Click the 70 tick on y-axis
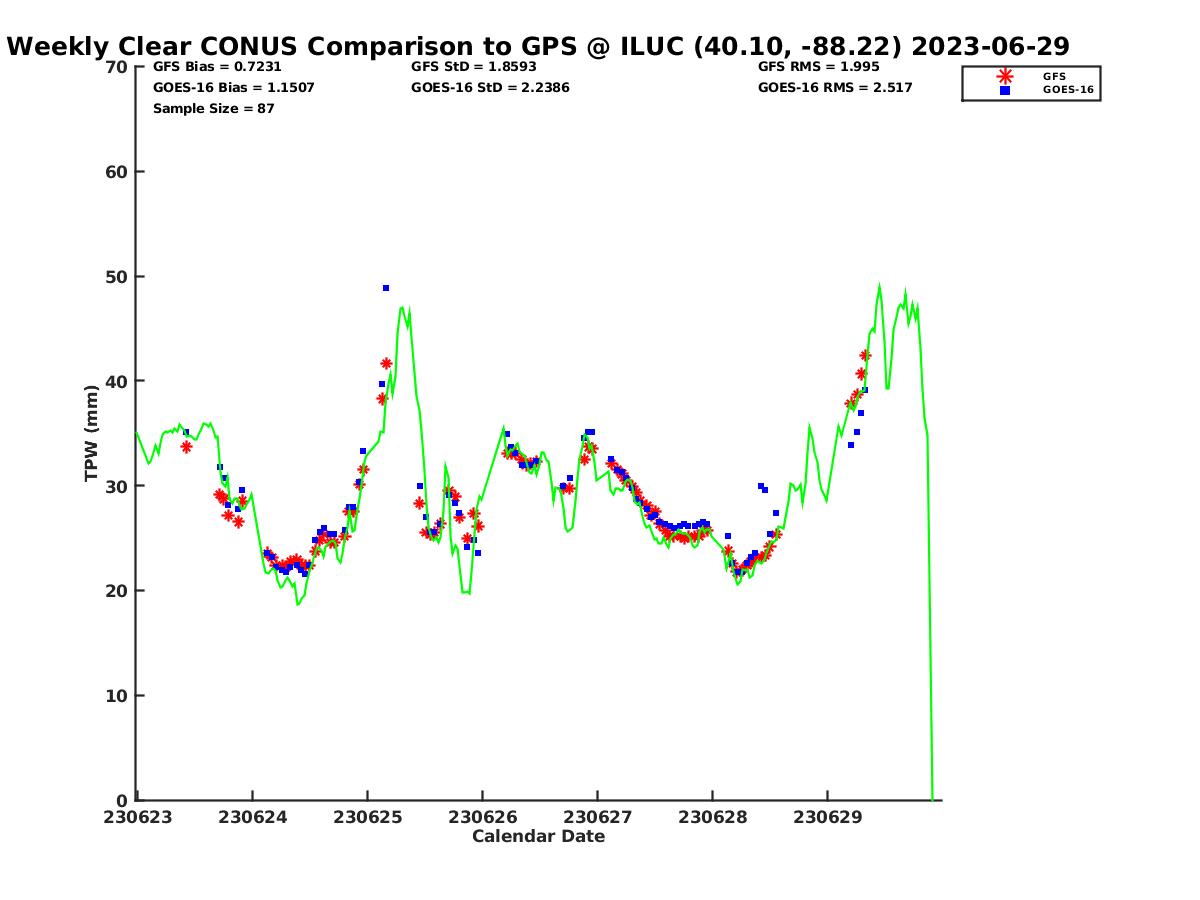This screenshot has height=900, width=1200. (x=117, y=67)
